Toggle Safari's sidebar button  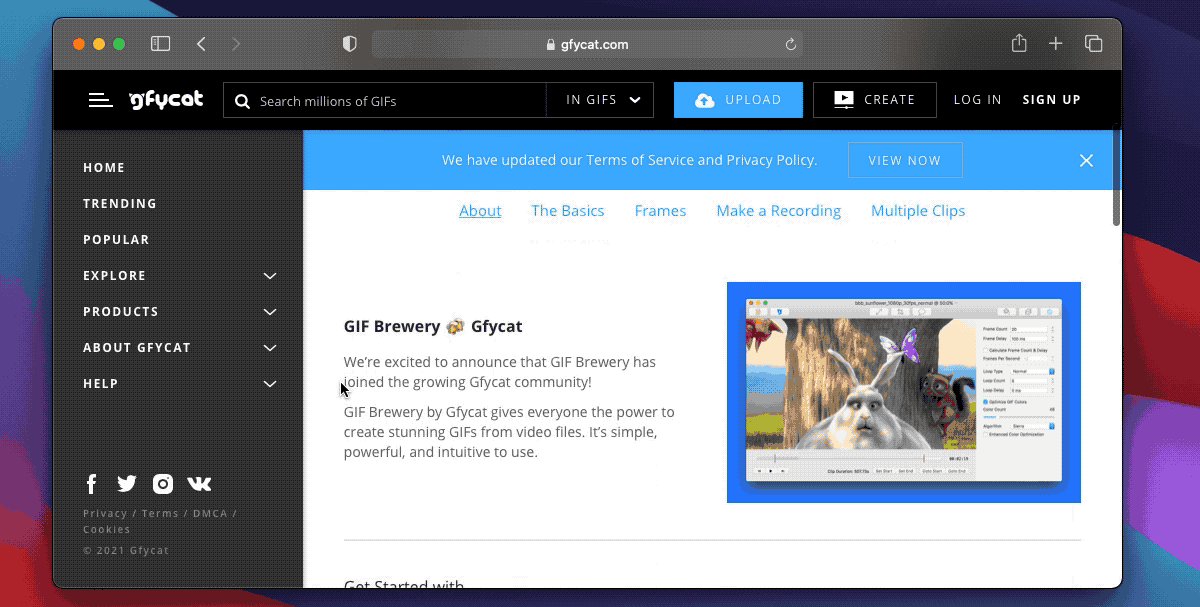point(160,44)
